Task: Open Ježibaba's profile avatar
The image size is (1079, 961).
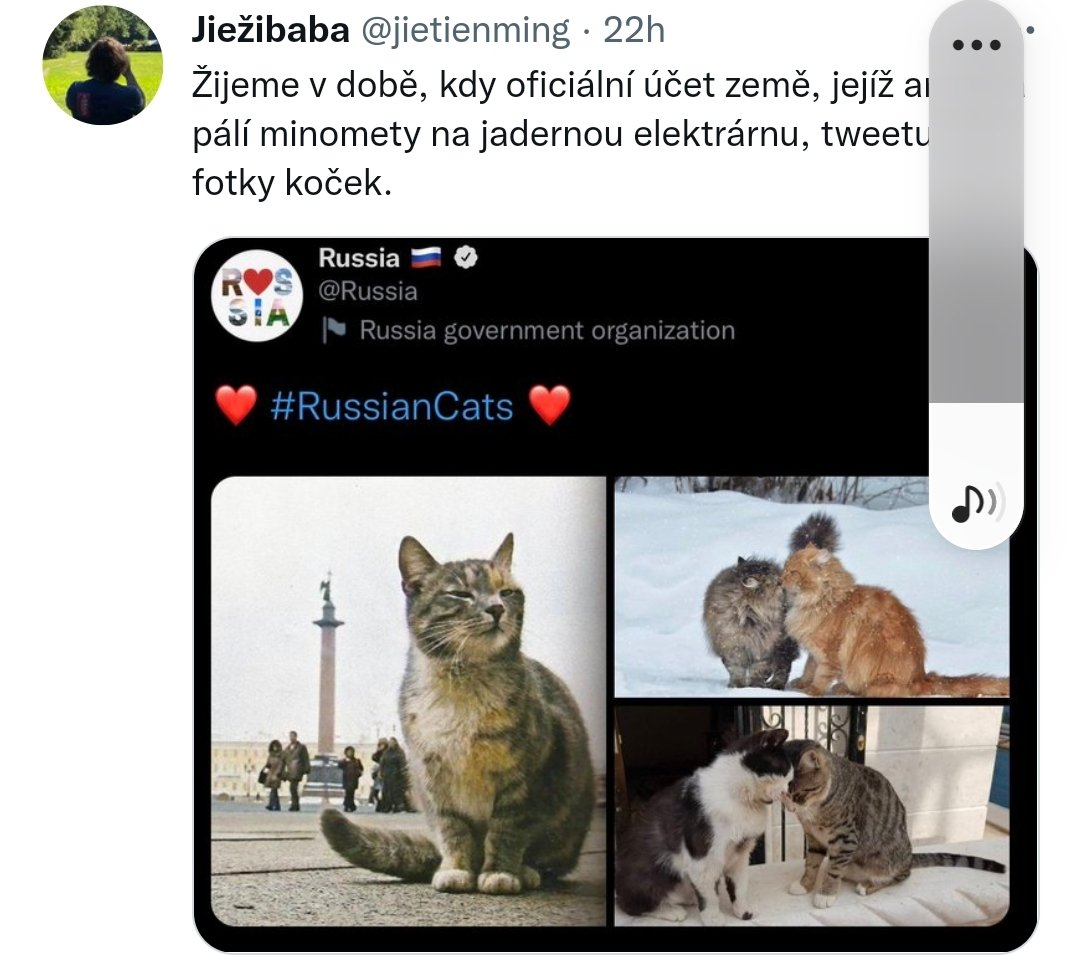Action: 103,65
